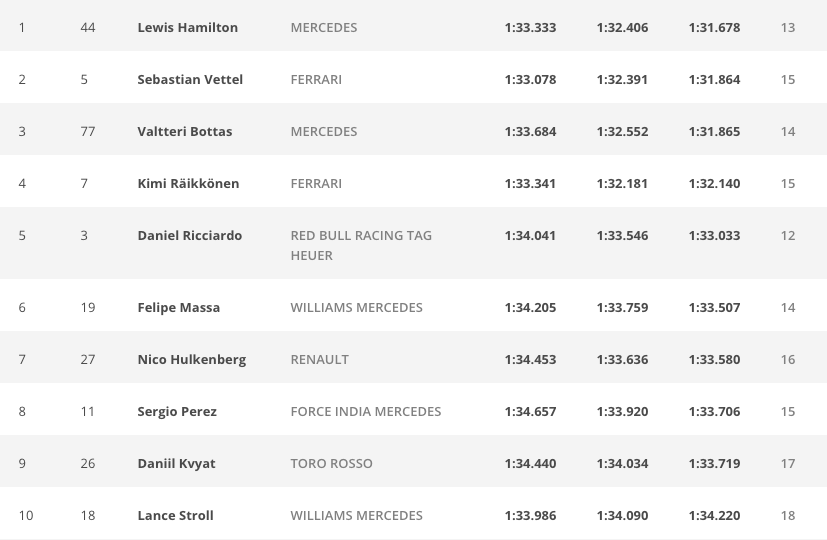Select RENAULT team cell
The image size is (827, 540).
point(319,360)
